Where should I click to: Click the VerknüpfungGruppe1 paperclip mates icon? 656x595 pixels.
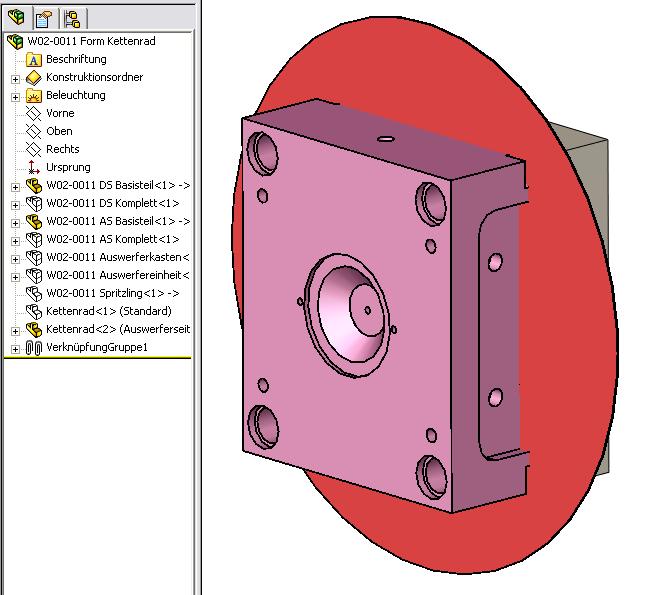[x=33, y=348]
